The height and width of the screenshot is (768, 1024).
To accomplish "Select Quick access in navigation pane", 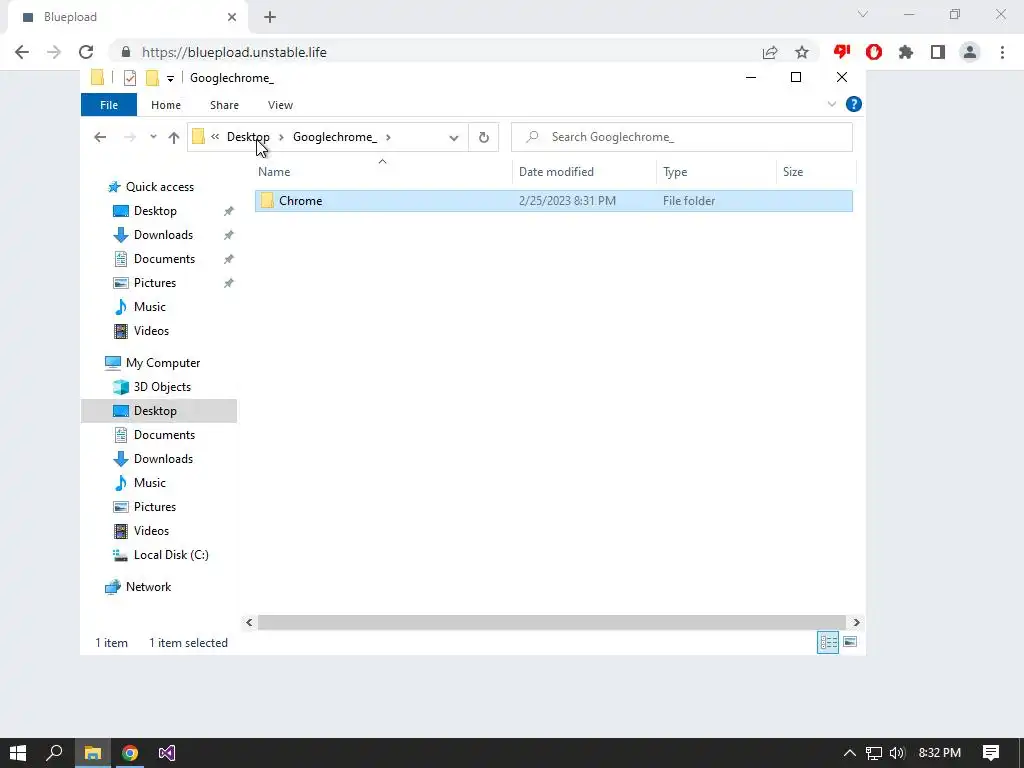I will tap(160, 187).
